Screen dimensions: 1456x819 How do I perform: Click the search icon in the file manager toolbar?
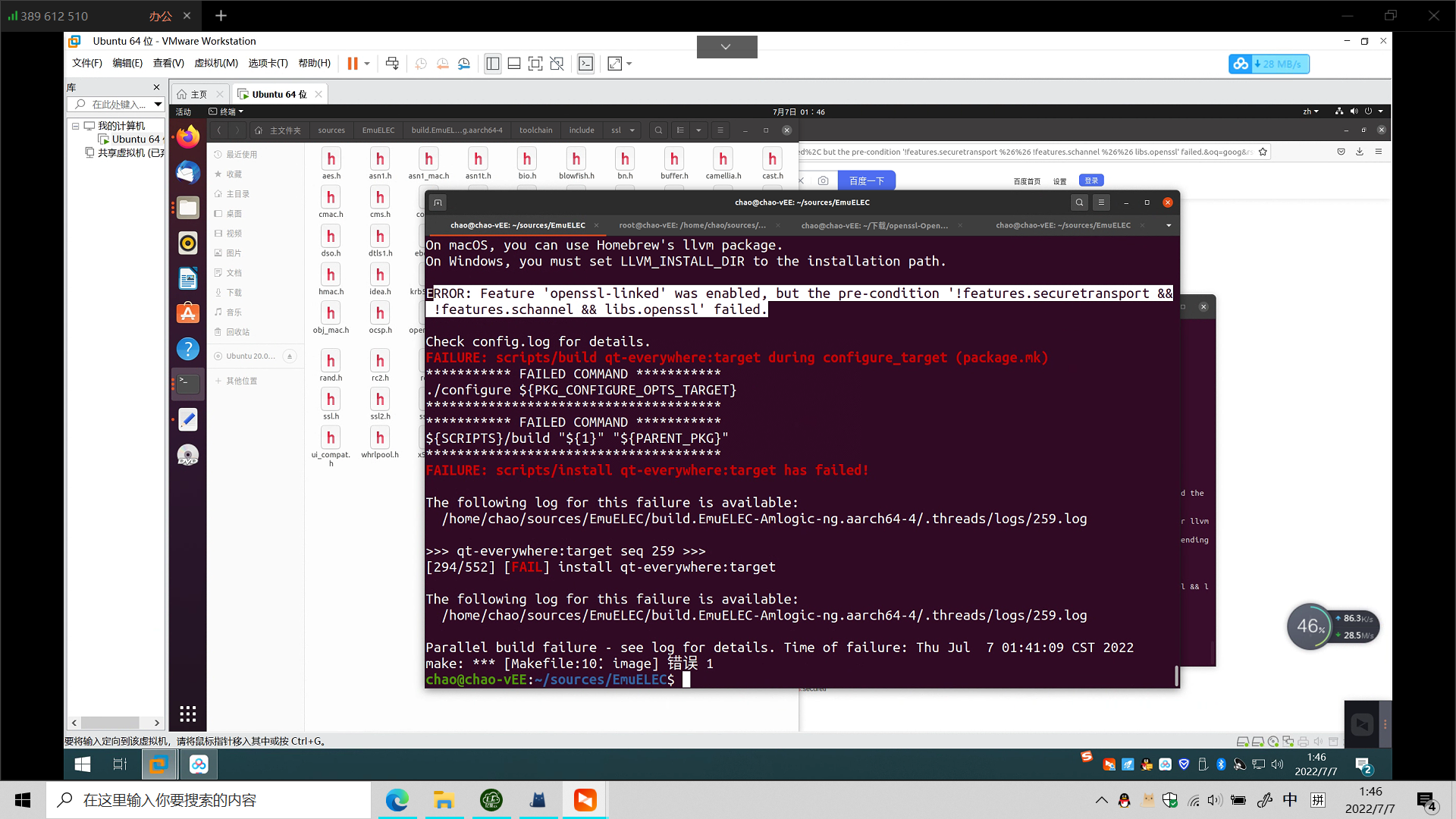(657, 130)
